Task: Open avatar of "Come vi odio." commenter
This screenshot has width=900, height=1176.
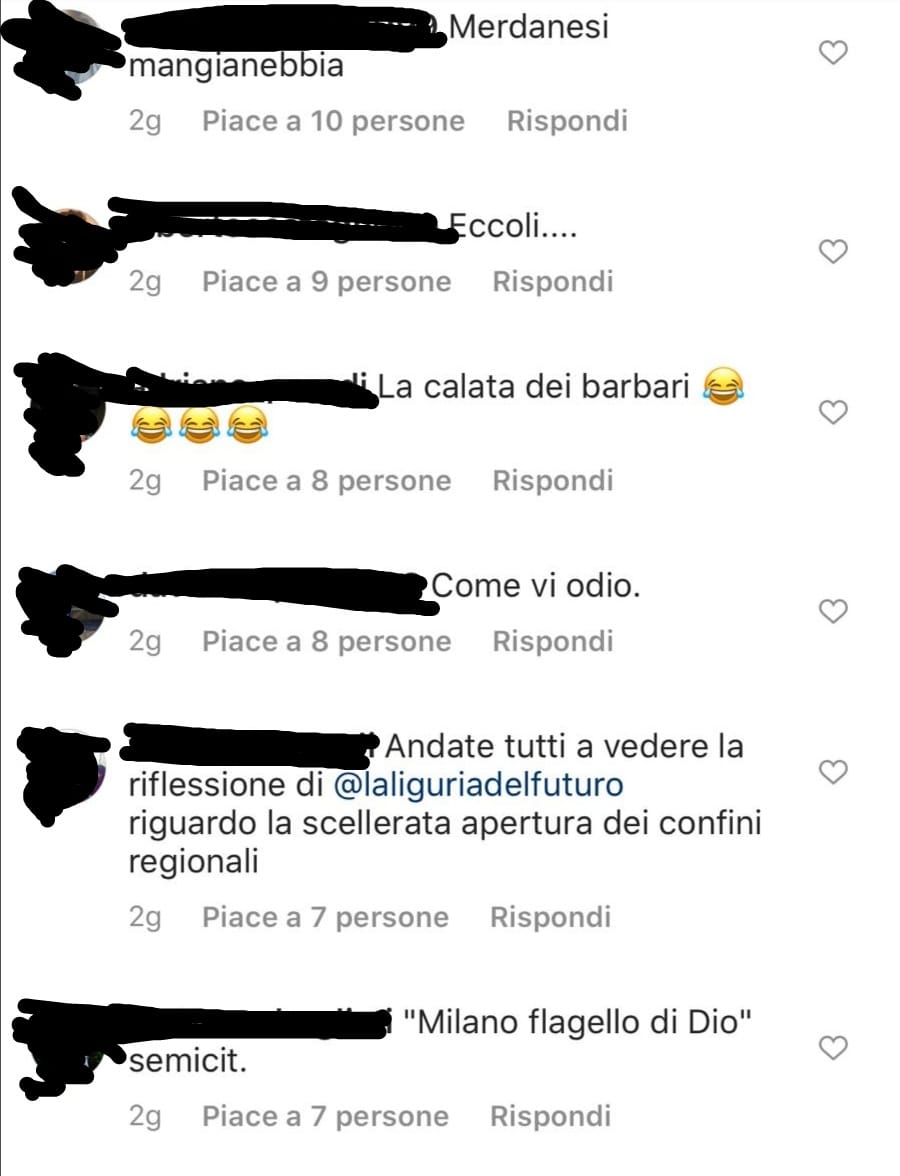Action: pyautogui.click(x=69, y=604)
